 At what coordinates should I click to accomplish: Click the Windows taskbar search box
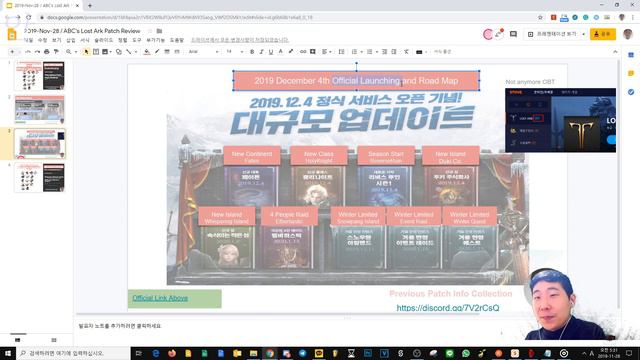coord(73,353)
